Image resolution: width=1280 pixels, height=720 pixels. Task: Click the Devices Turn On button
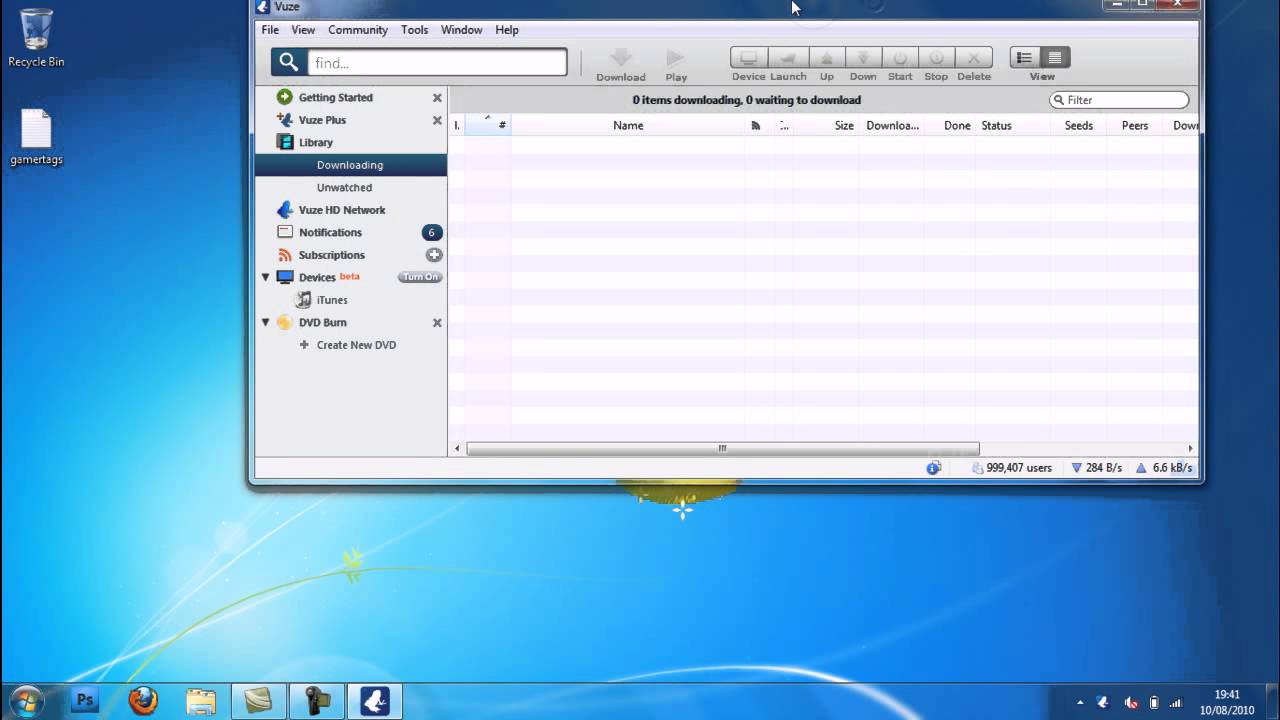pyautogui.click(x=420, y=277)
